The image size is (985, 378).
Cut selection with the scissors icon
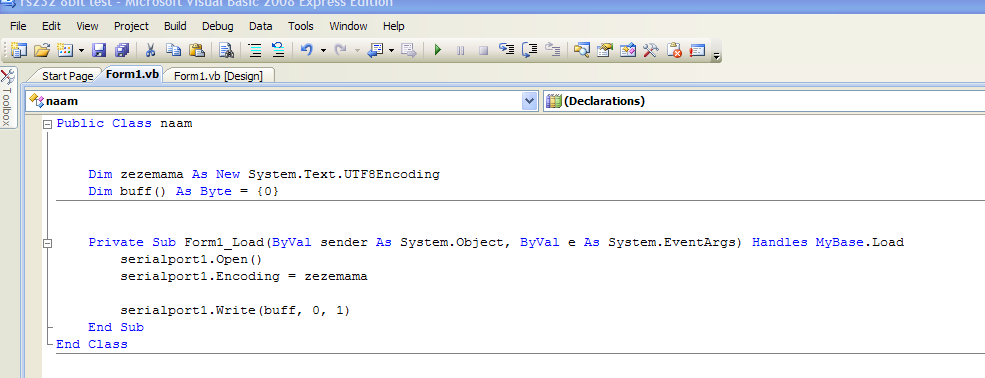[x=151, y=50]
